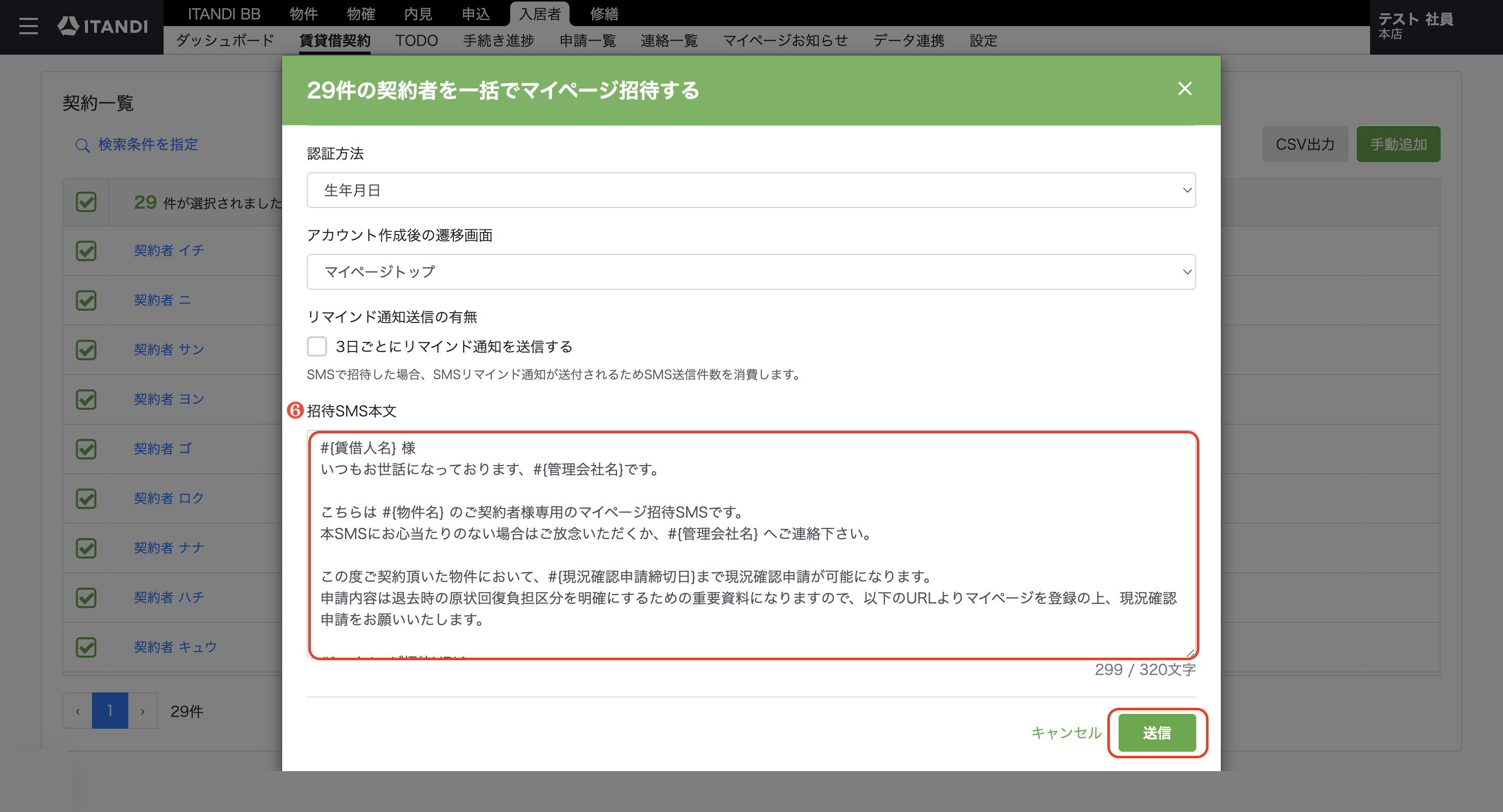Image resolution: width=1503 pixels, height=812 pixels.
Task: Open the 契約者 ロク link
Action: 169,499
